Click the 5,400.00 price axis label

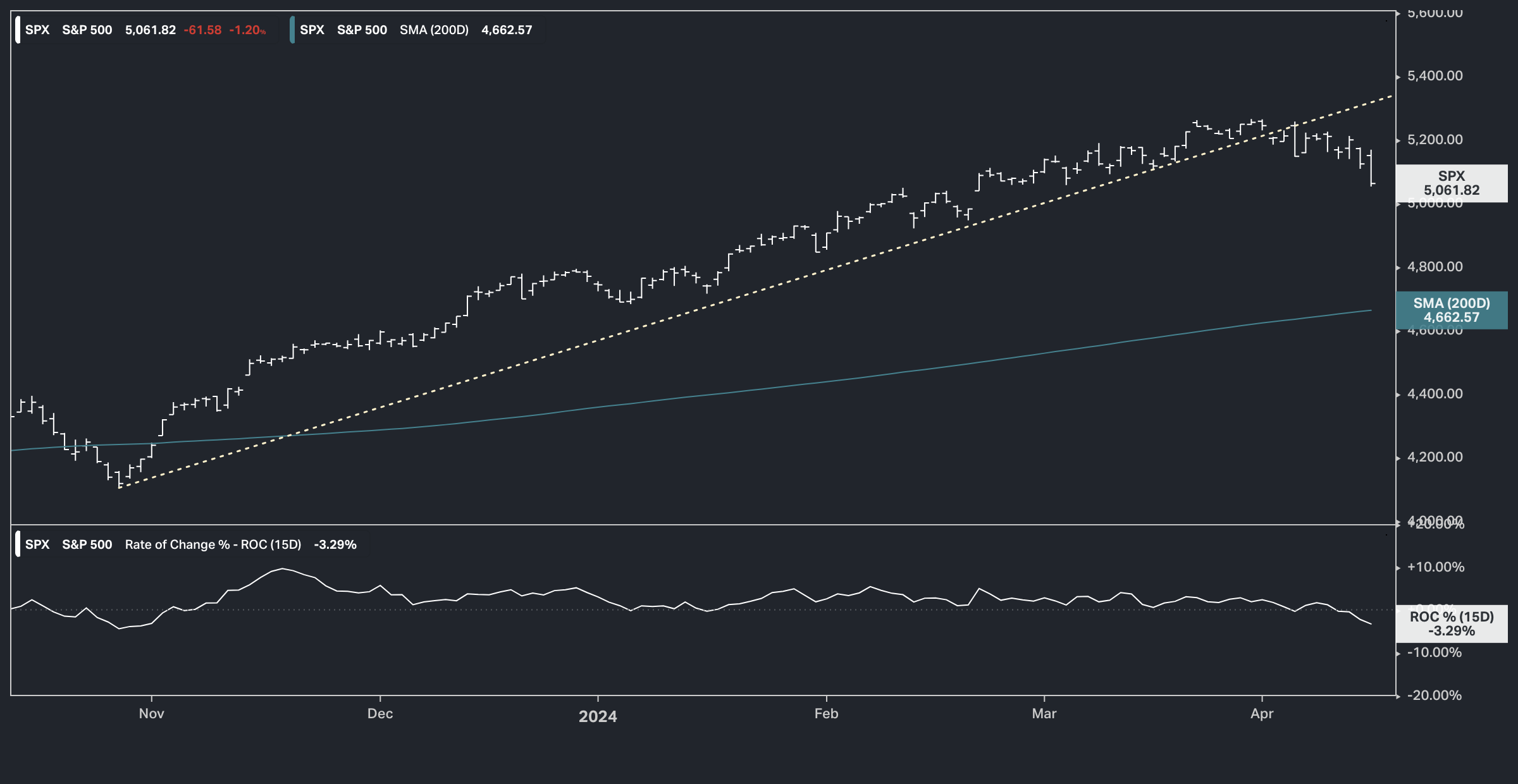pyautogui.click(x=1435, y=76)
